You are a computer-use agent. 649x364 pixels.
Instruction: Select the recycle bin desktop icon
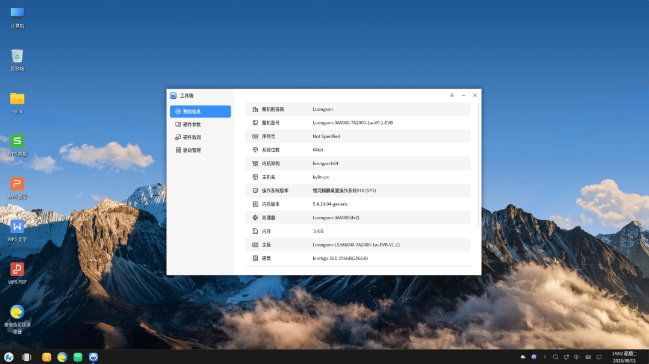17,60
